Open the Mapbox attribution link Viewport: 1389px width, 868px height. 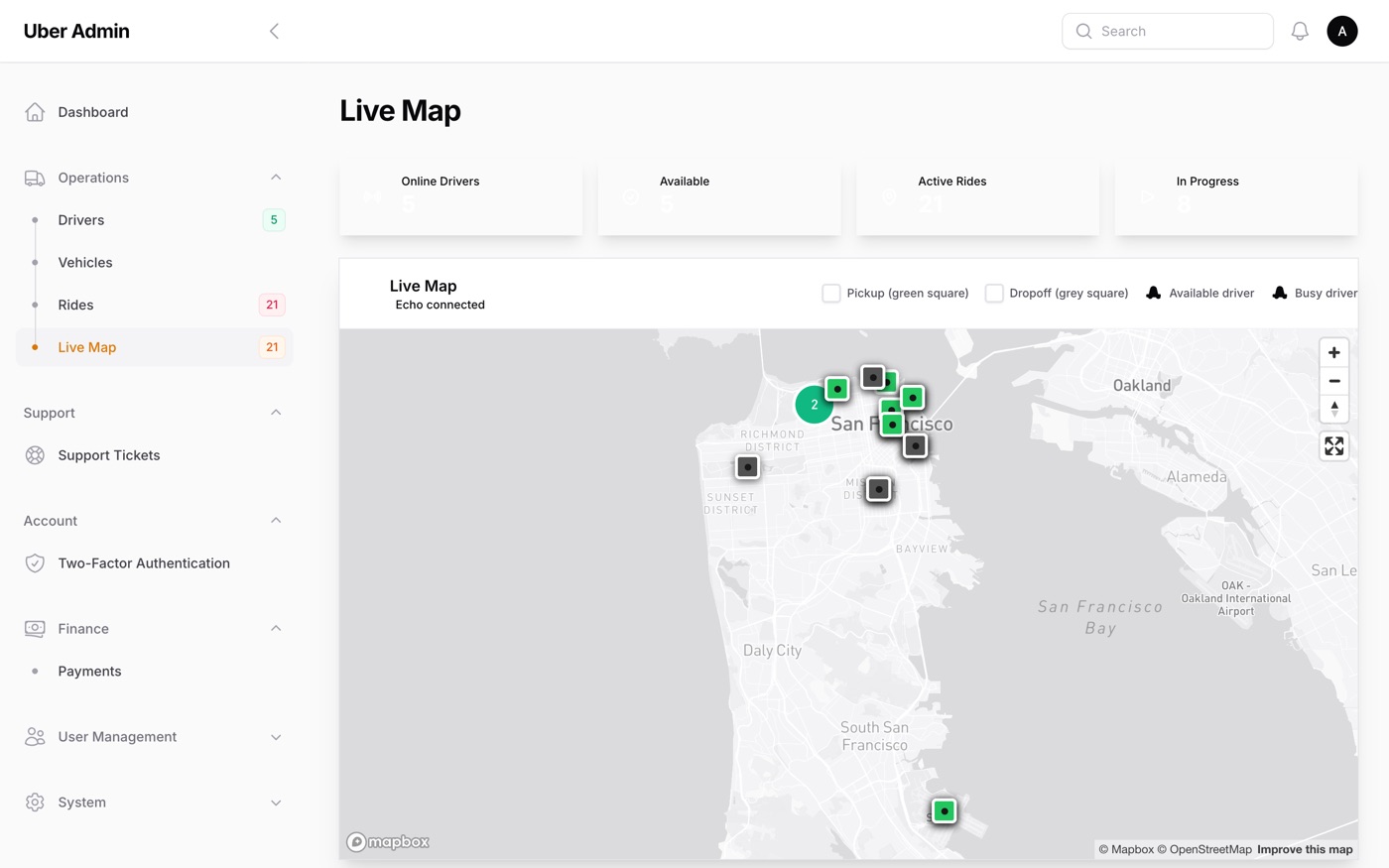pyautogui.click(x=1126, y=849)
